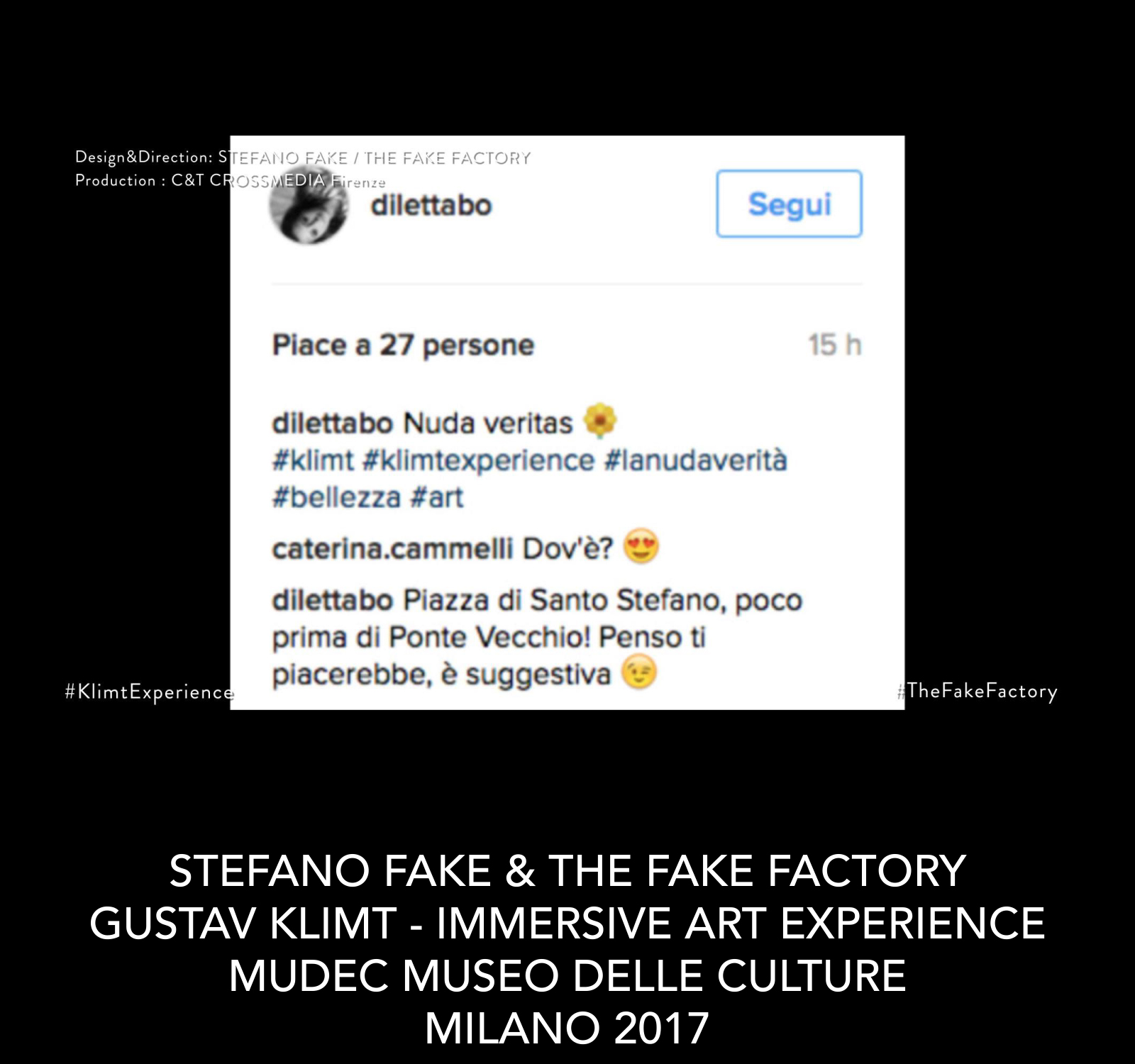
Task: View the Piace a 27 persone likes
Action: [403, 345]
